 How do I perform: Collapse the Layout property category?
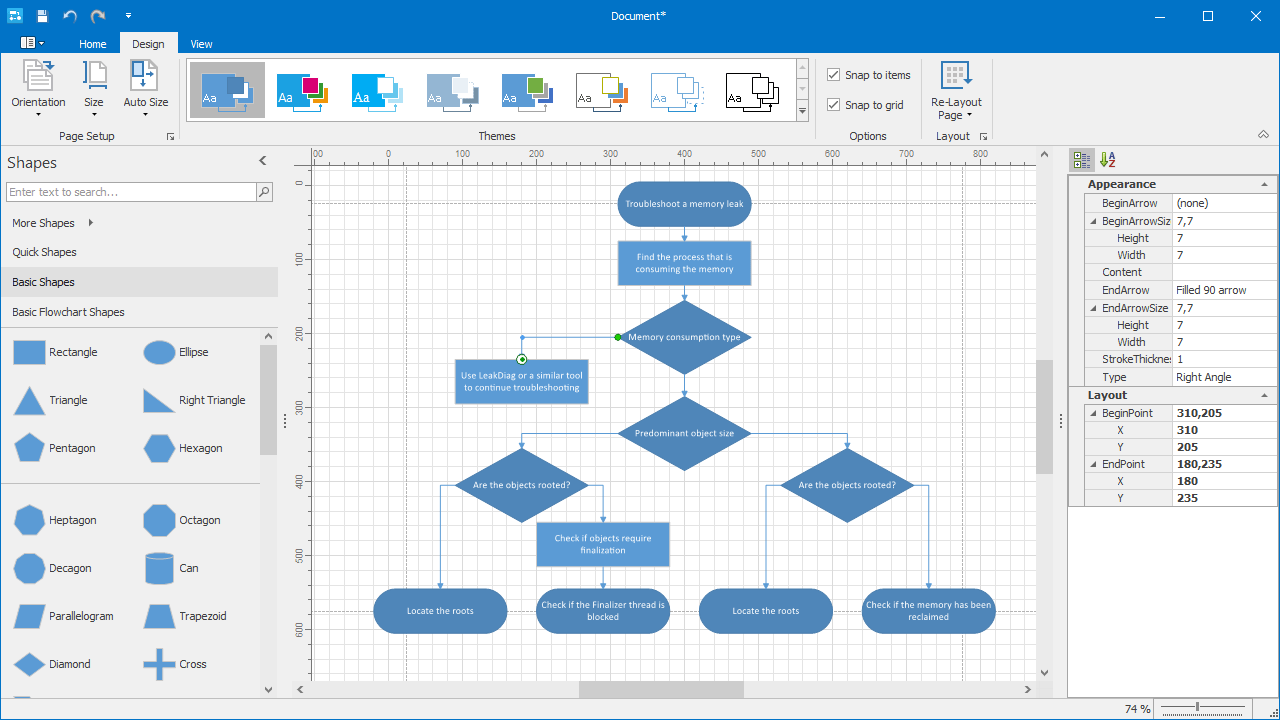pyautogui.click(x=1264, y=396)
